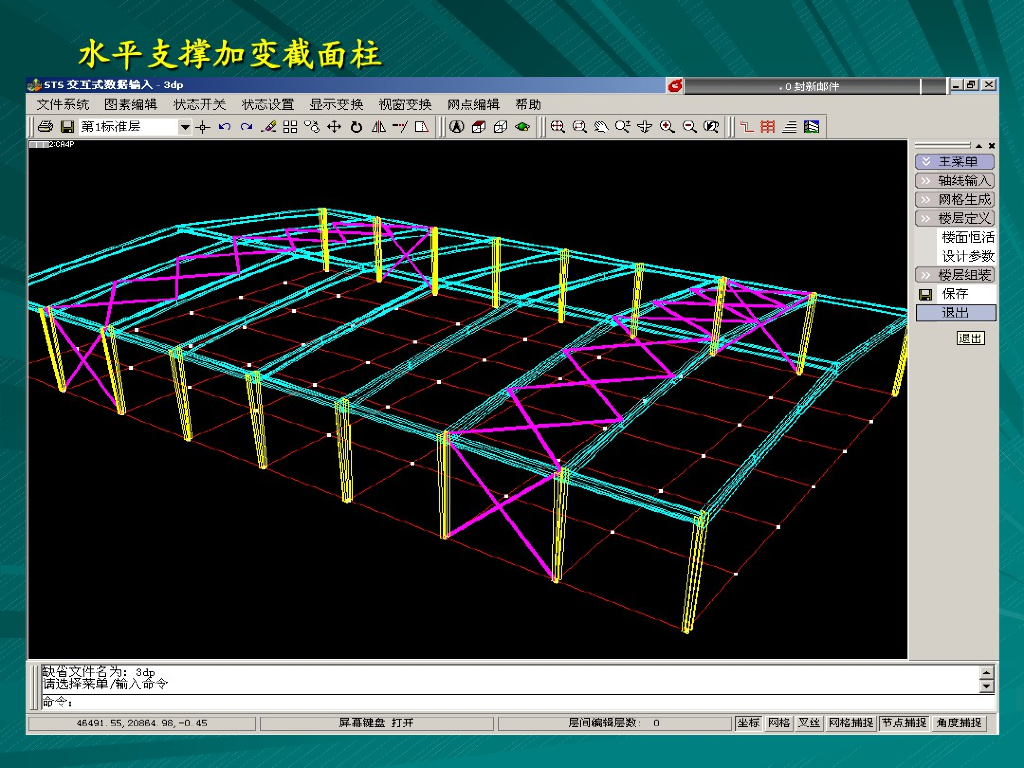Expand the 轴线输入 menu section
The width and height of the screenshot is (1024, 768).
point(955,181)
